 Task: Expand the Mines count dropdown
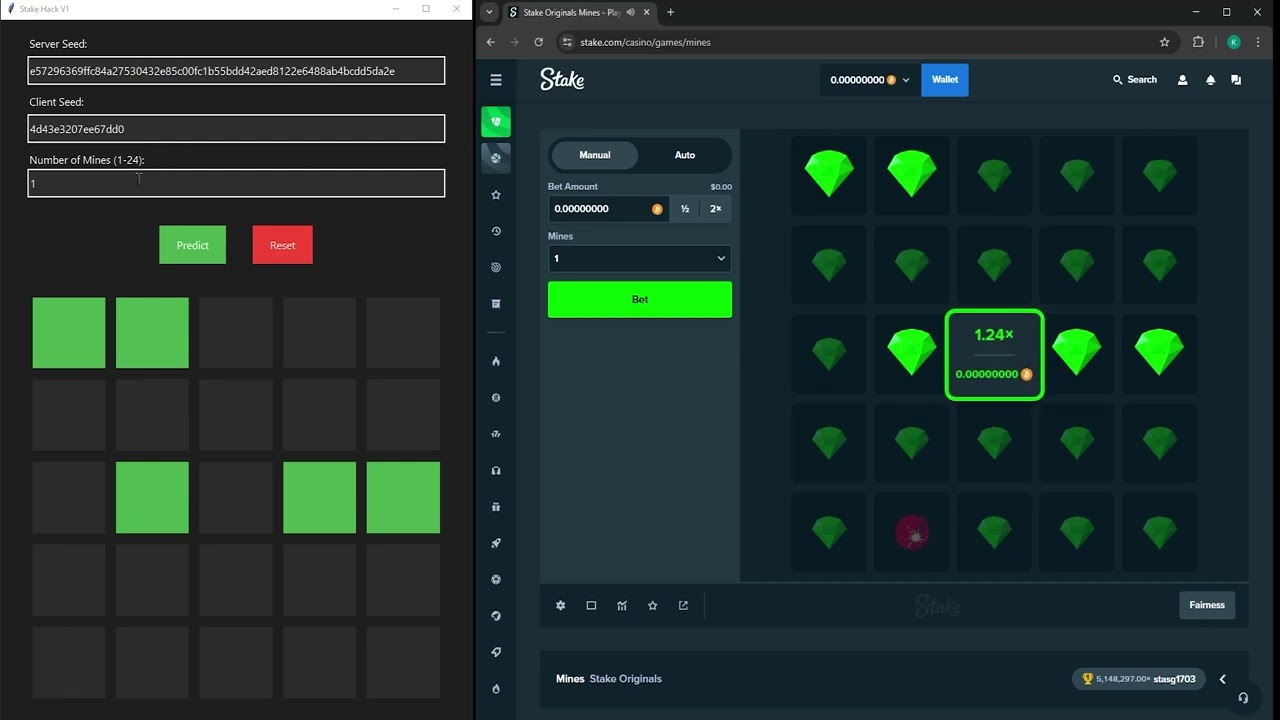tap(640, 258)
